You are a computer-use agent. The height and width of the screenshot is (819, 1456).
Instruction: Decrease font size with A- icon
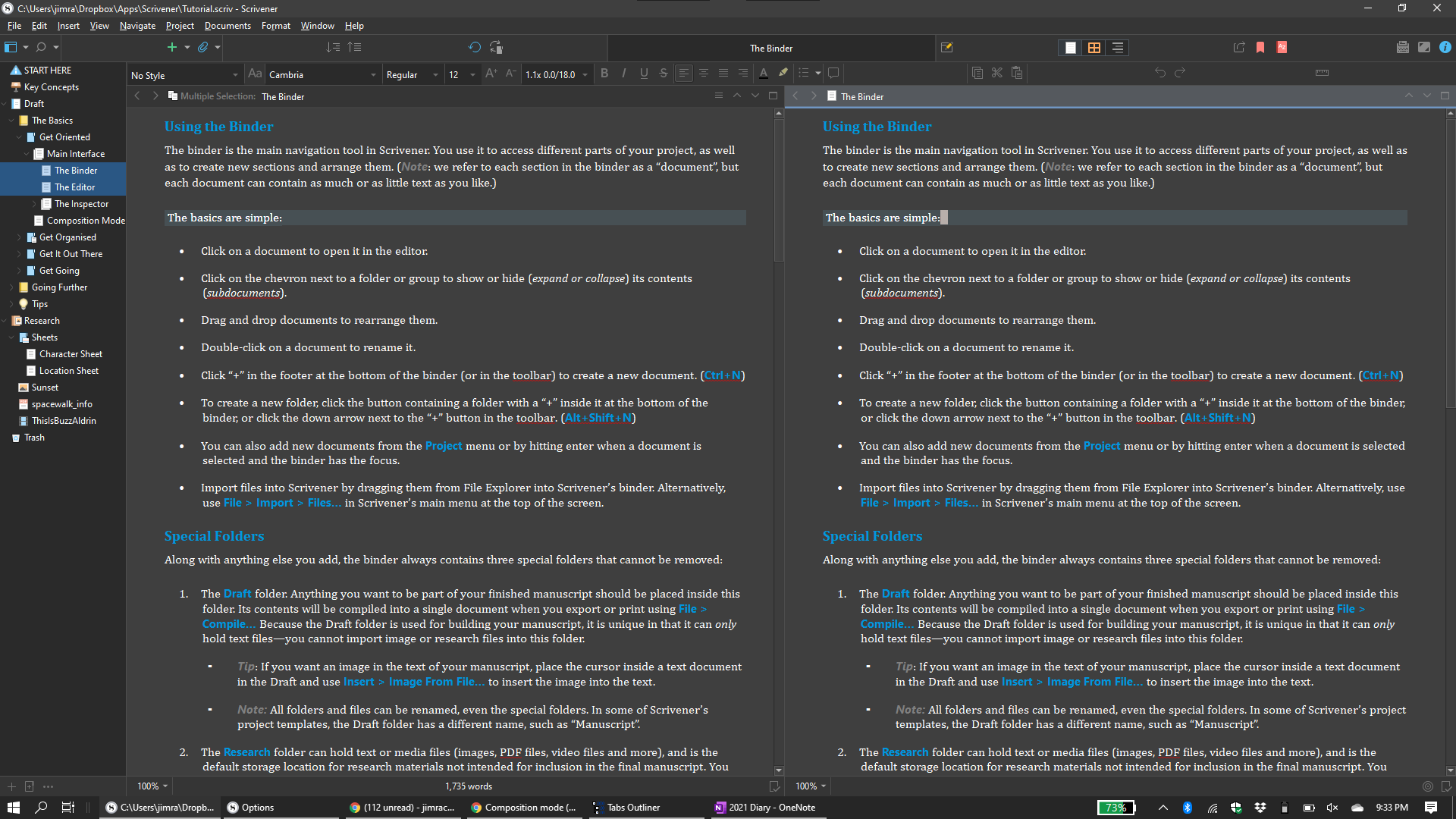click(510, 74)
